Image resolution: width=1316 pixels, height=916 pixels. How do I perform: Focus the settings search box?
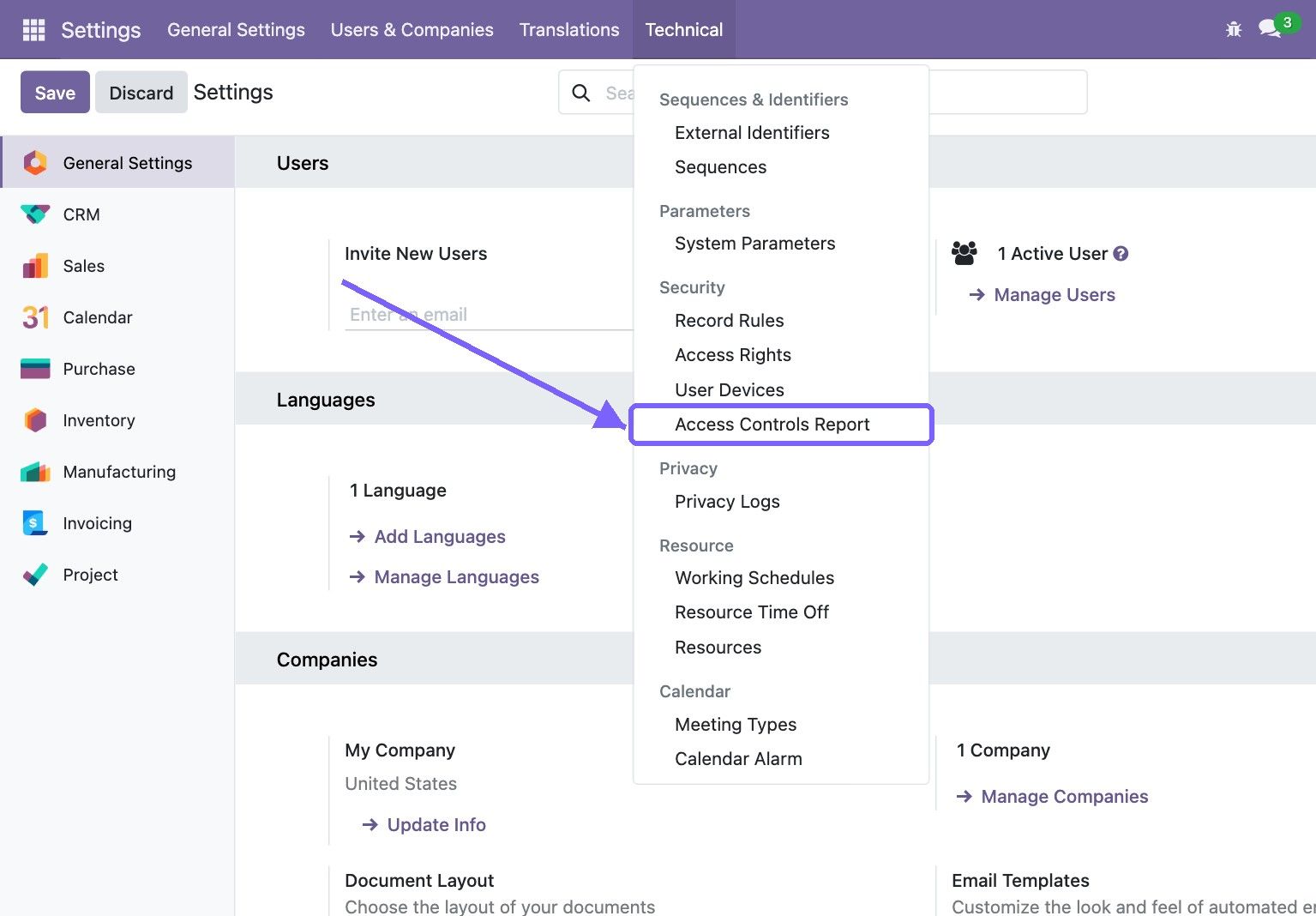coord(823,93)
